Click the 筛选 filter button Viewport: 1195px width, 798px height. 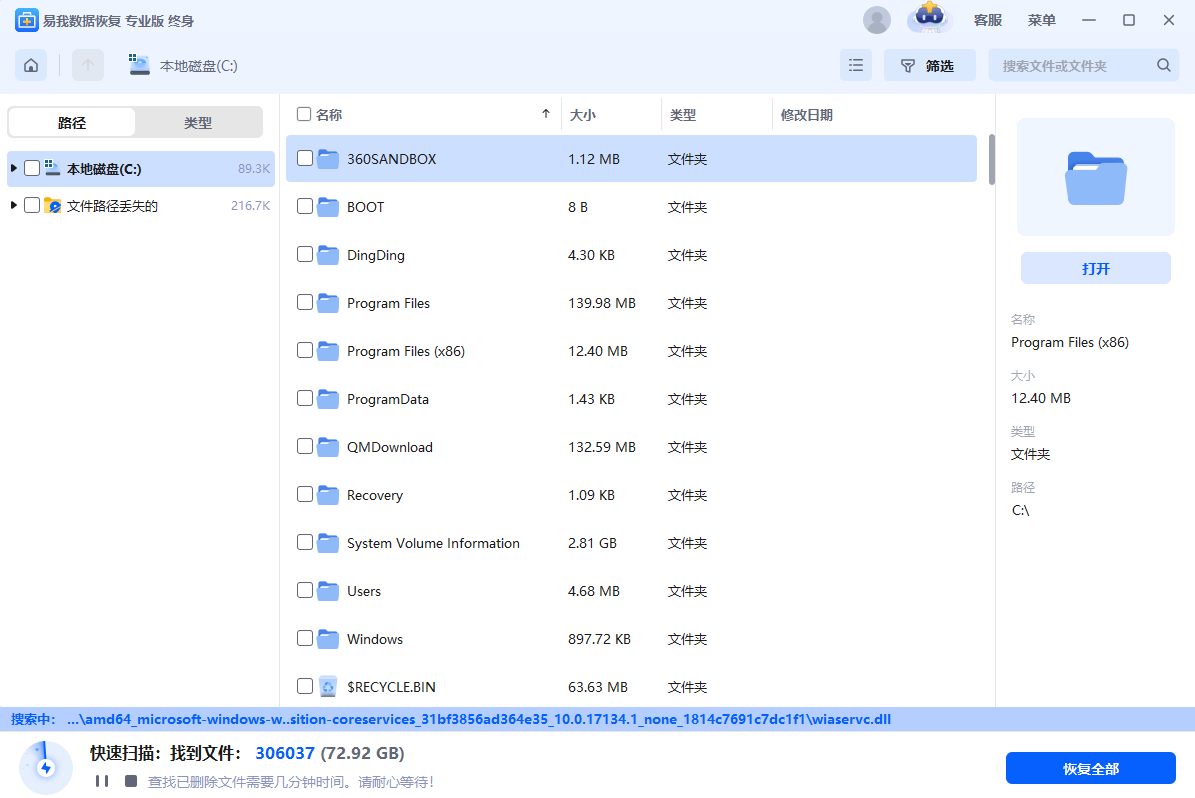click(929, 66)
